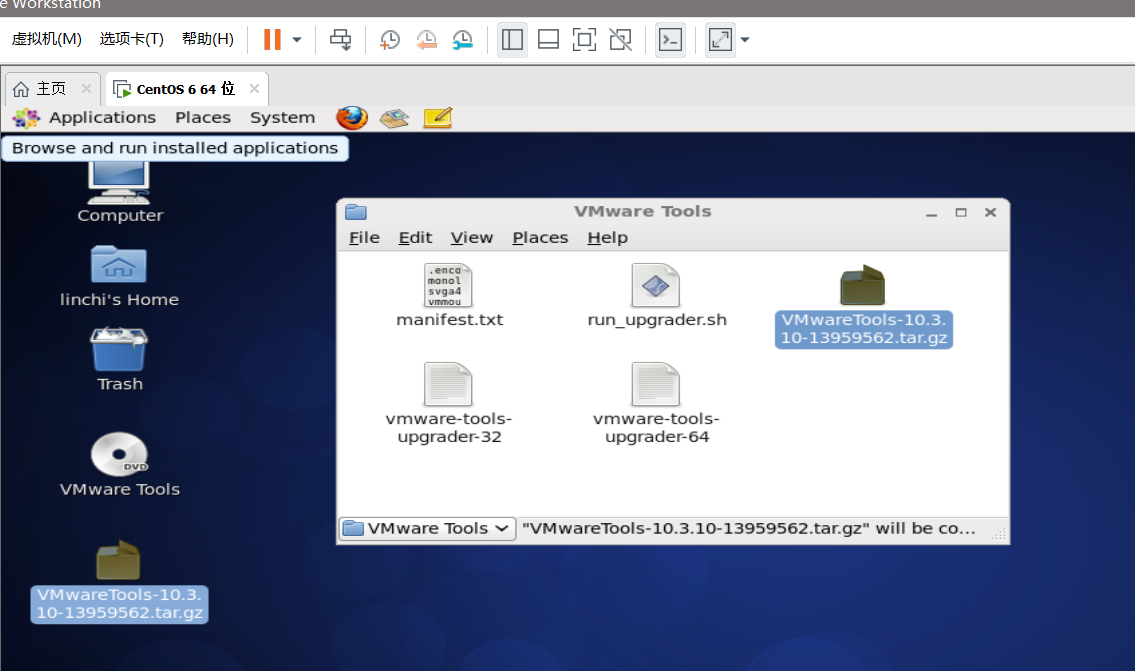The width and height of the screenshot is (1135, 671).
Task: Open the dropdown arrow next to the pause button
Action: (297, 40)
